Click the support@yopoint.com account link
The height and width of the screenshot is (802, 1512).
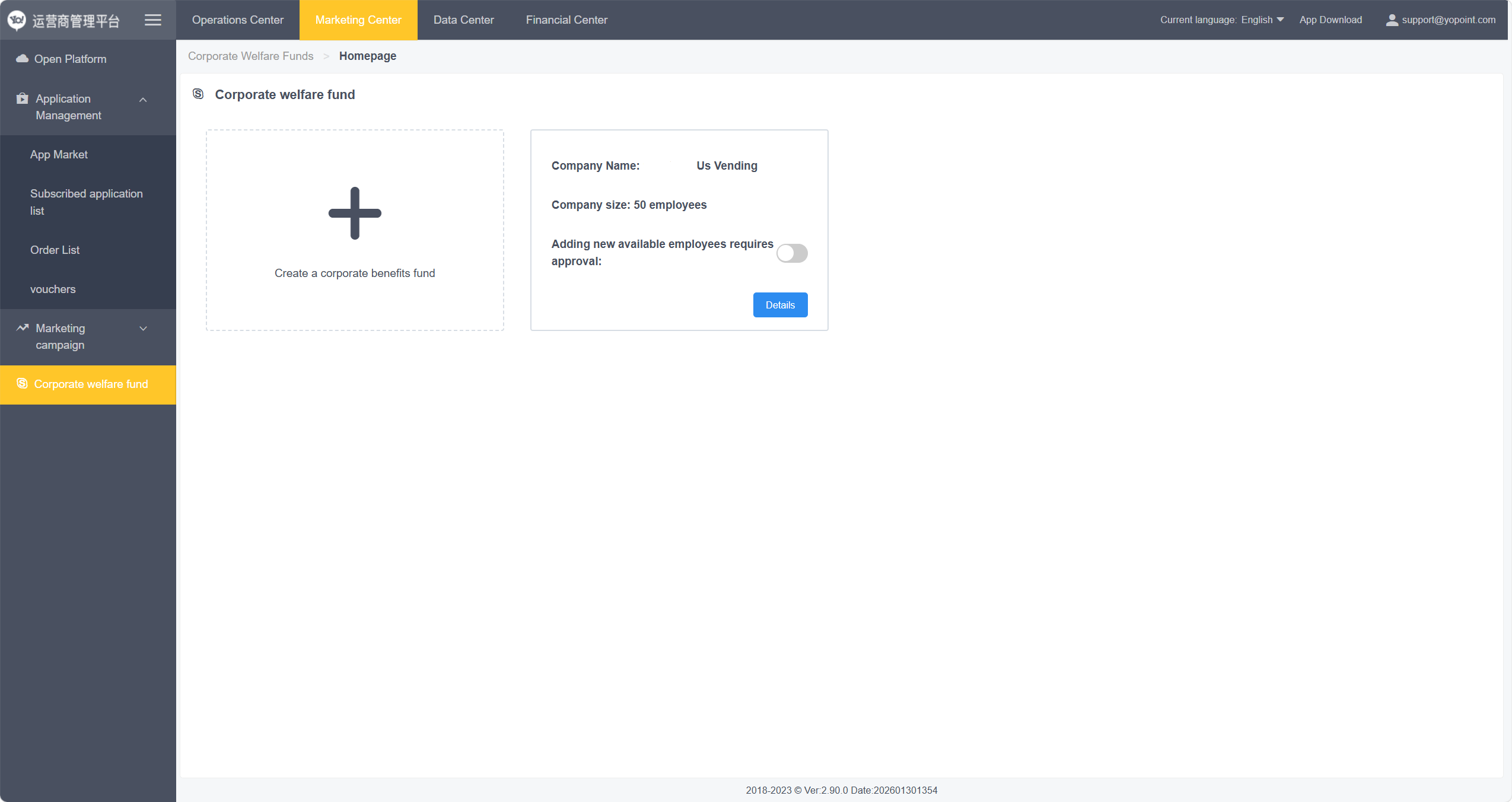[x=1449, y=20]
